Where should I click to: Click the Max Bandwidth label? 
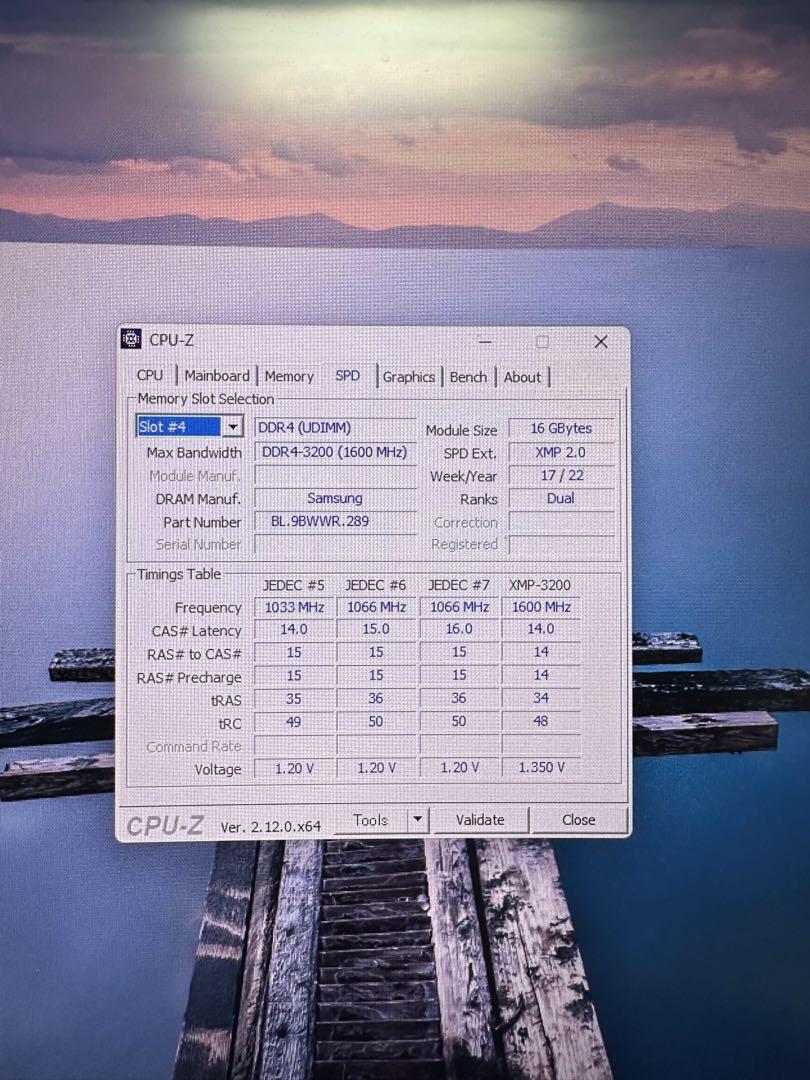194,453
